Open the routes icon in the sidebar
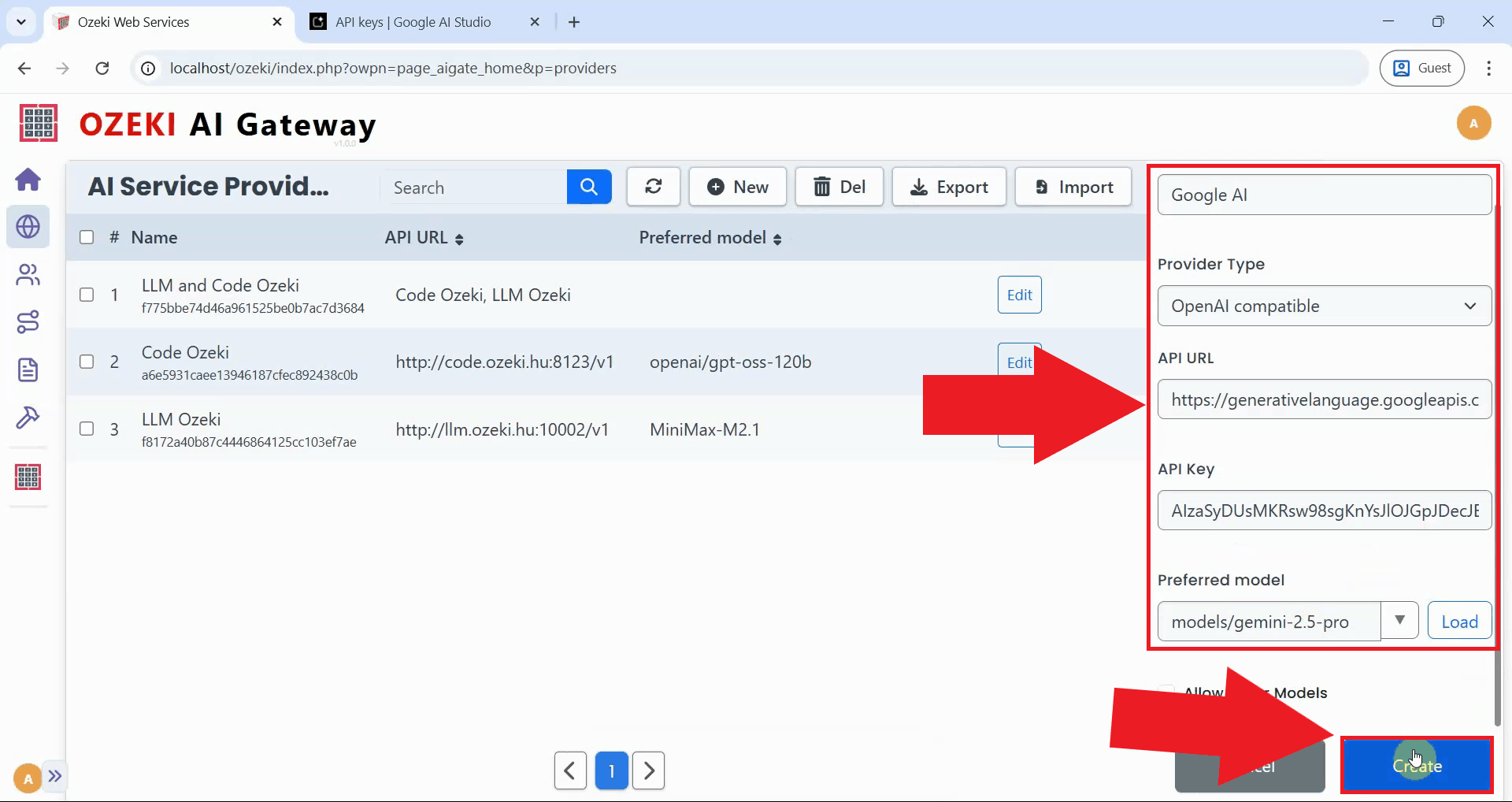This screenshot has width=1512, height=802. click(28, 321)
